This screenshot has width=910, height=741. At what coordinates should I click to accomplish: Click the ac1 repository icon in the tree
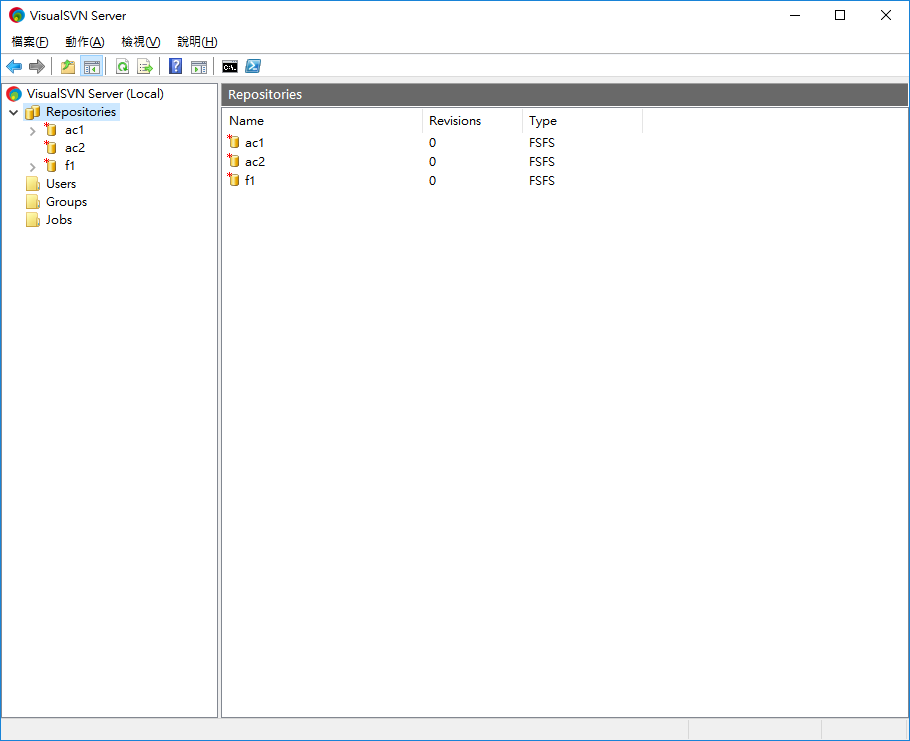(x=50, y=129)
